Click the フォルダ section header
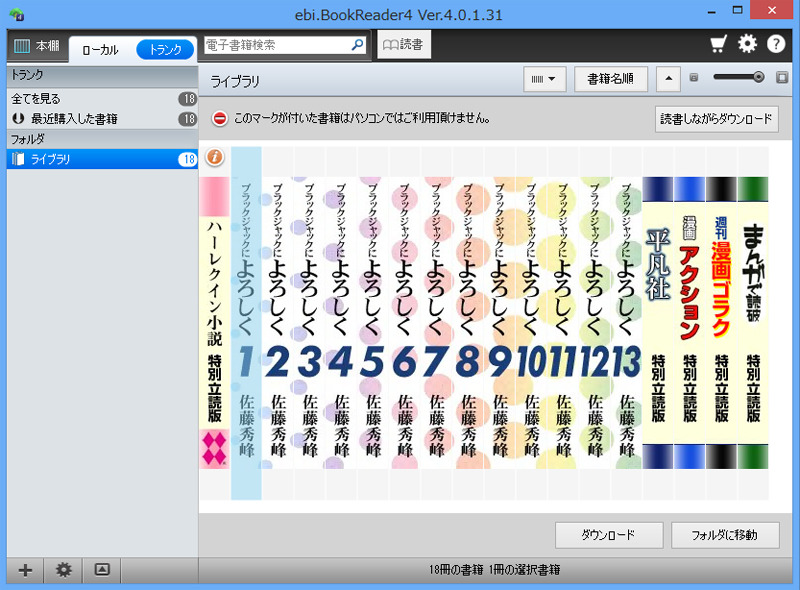The image size is (800, 590). pyautogui.click(x=102, y=139)
